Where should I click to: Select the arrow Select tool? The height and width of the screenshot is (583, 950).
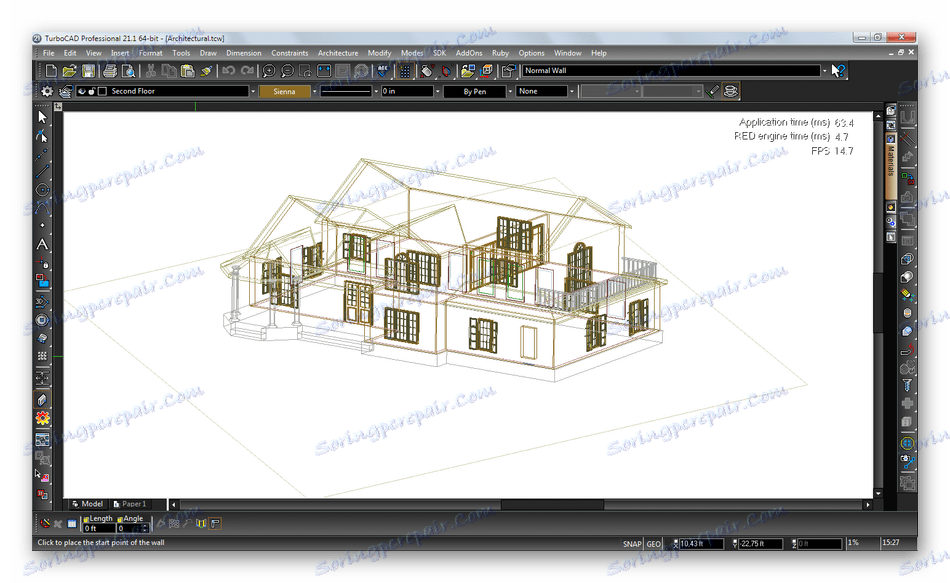42,115
